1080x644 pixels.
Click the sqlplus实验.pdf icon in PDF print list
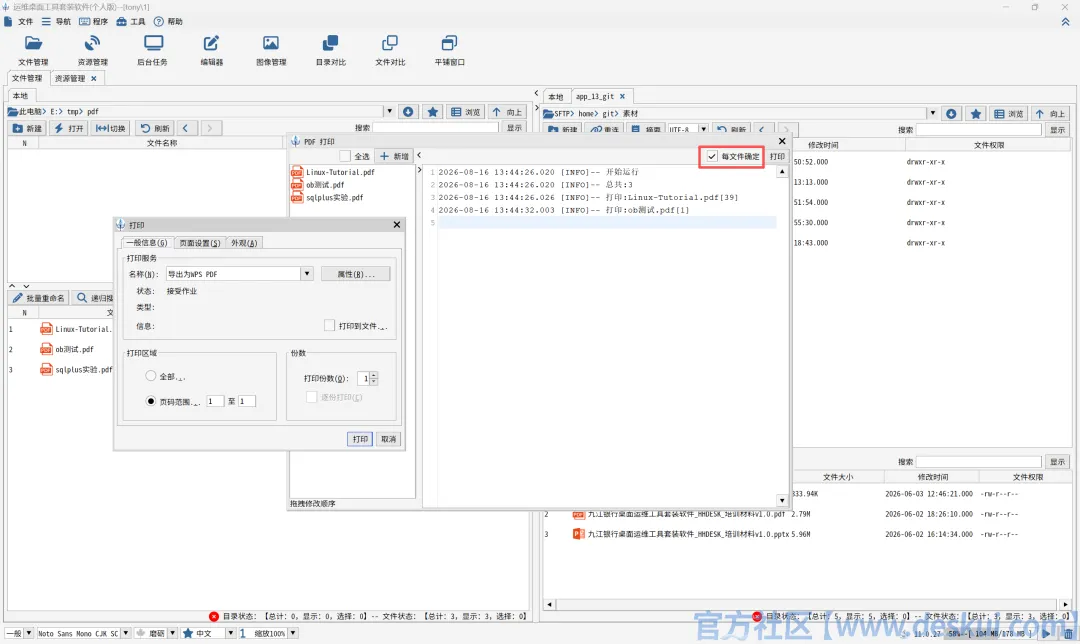pos(297,197)
